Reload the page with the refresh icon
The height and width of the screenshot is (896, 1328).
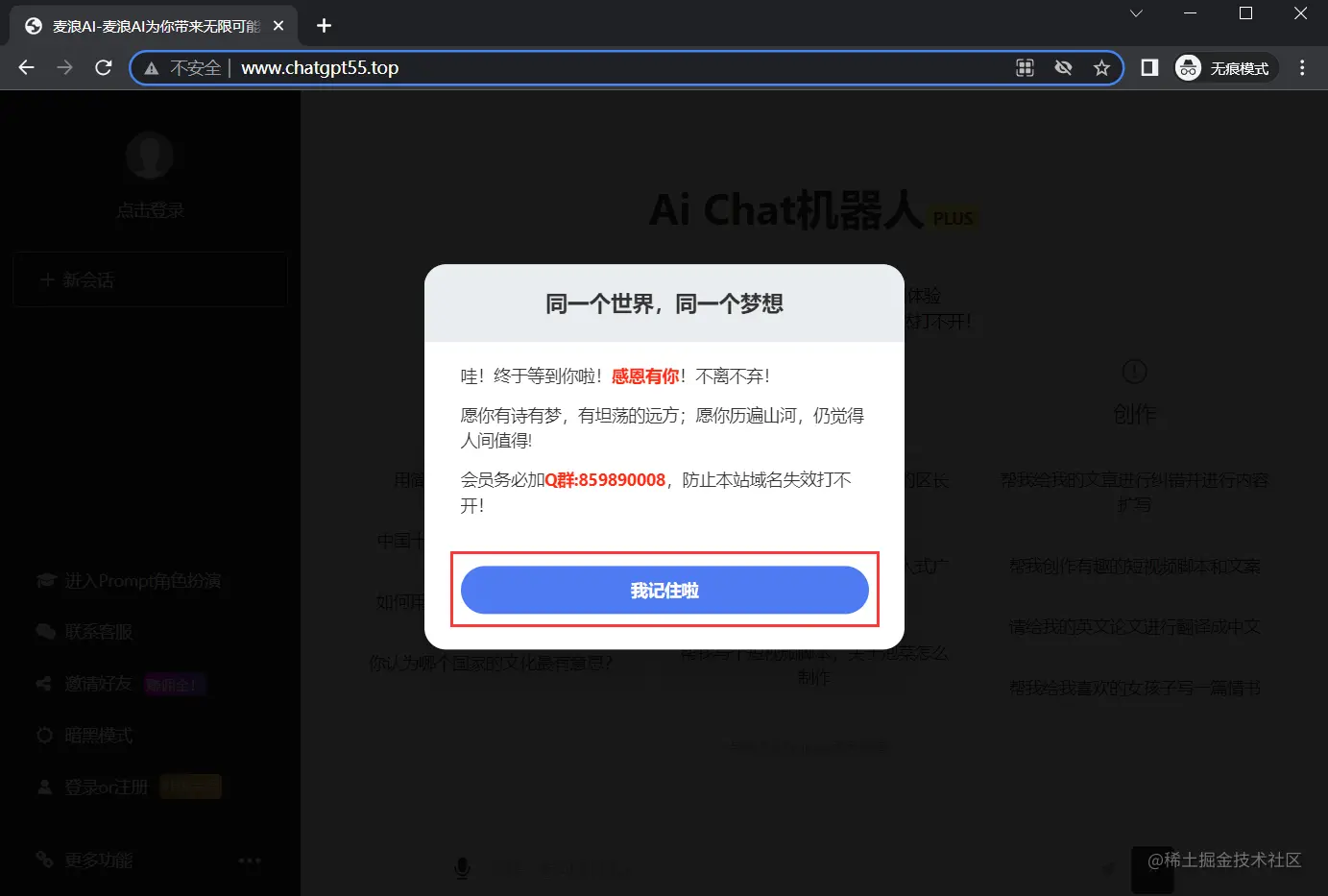(x=104, y=67)
